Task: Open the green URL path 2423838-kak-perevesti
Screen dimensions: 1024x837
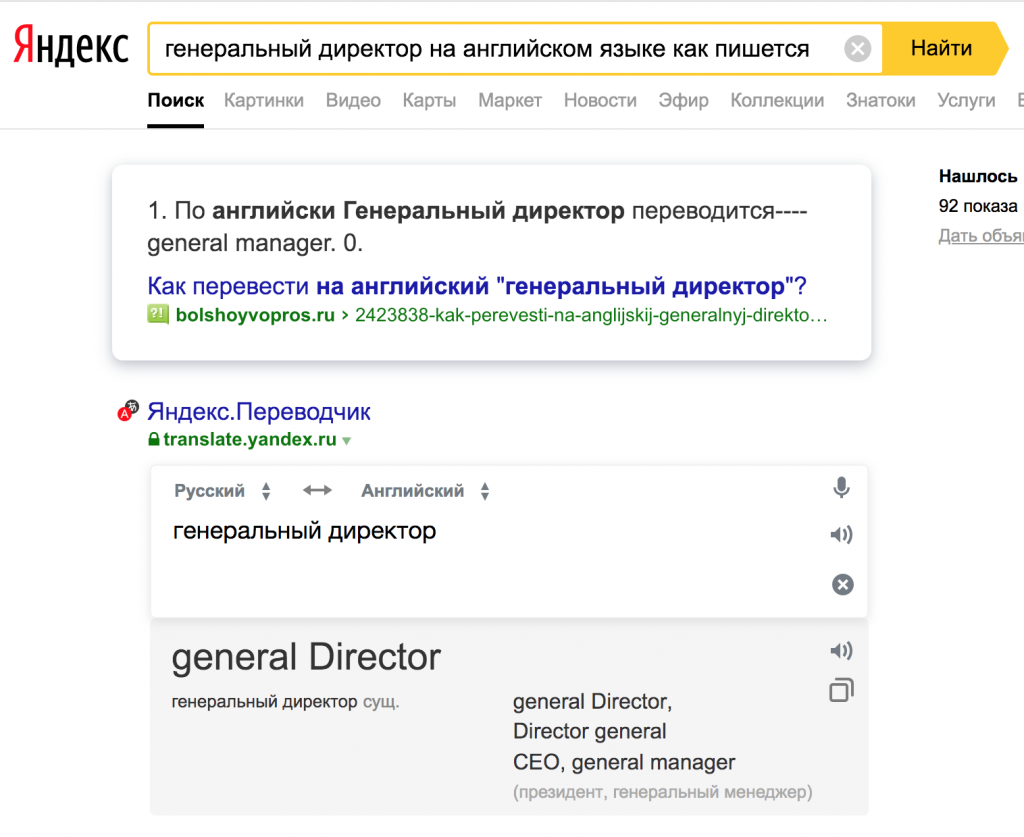Action: click(x=591, y=315)
